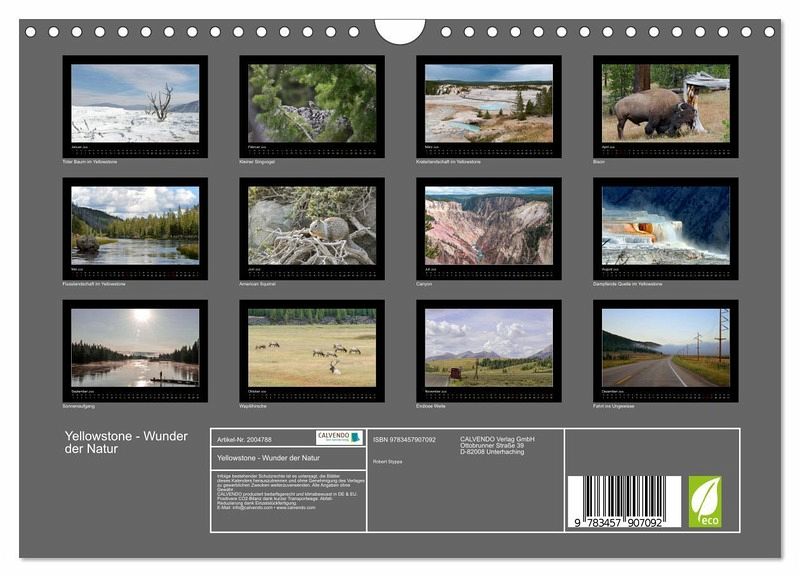Click the large Yellowstone - Wunder der Natur title

click(125, 442)
